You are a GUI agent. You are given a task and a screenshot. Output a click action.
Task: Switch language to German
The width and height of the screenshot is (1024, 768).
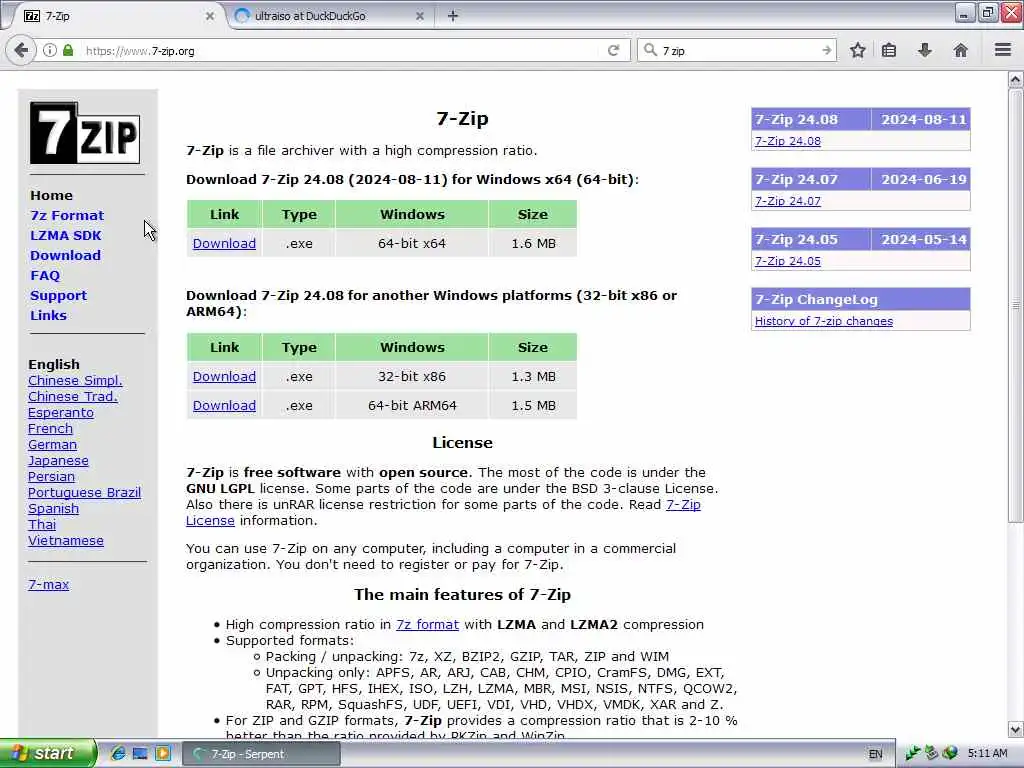[x=52, y=445]
